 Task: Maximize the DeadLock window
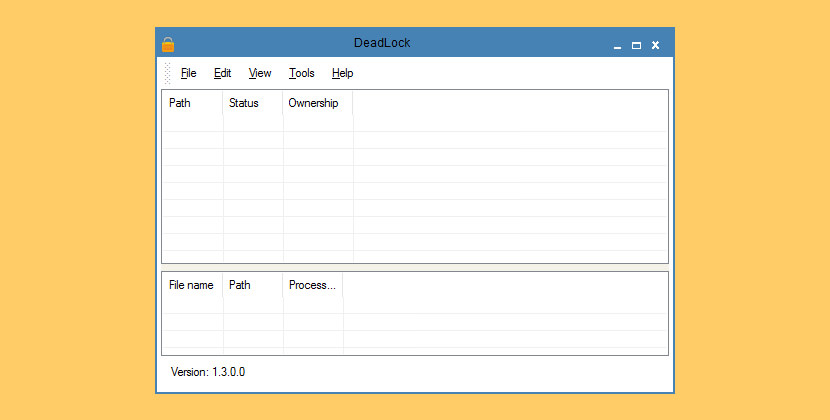tap(636, 46)
